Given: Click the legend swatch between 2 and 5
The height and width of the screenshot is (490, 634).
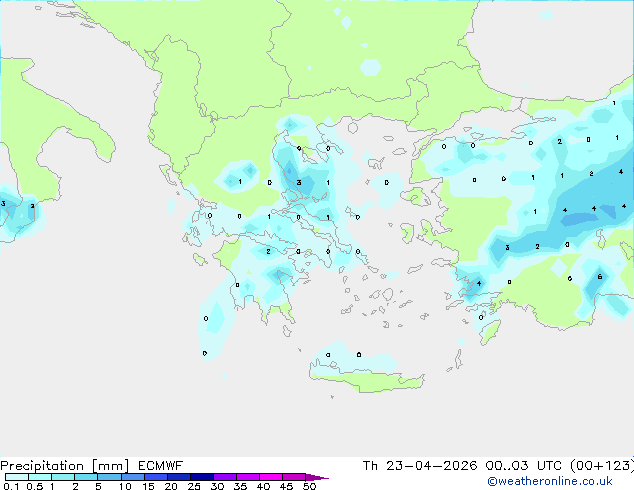Looking at the screenshot, I should [86, 477].
